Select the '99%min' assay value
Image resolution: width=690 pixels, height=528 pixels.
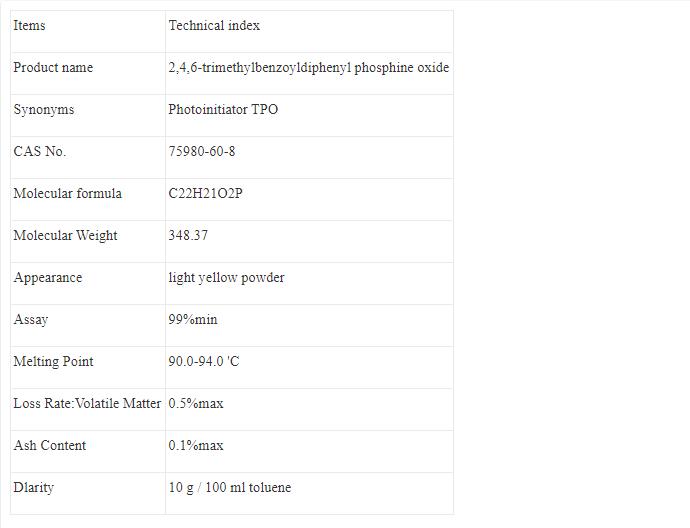click(192, 320)
